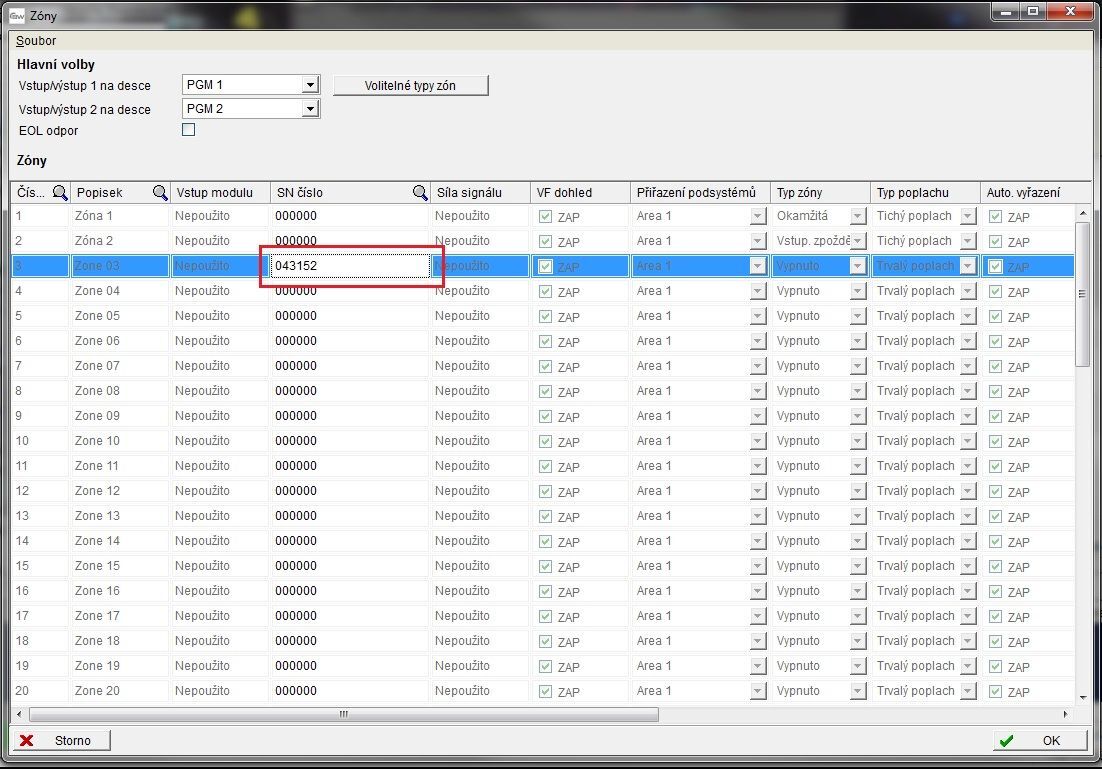Select the Zone 10 description cell
This screenshot has width=1102, height=769.
coord(119,441)
